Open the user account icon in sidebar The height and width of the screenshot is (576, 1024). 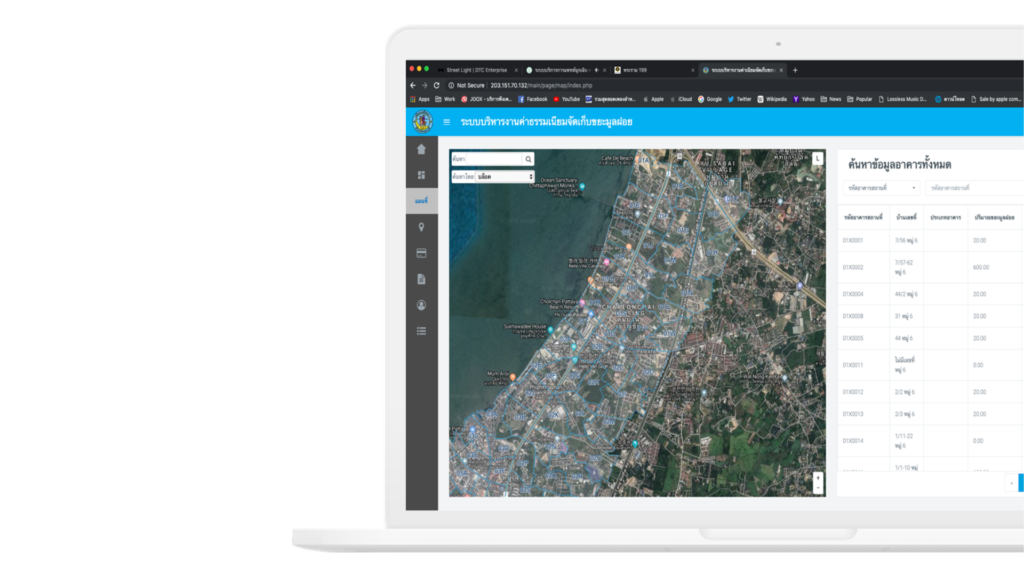(x=421, y=305)
